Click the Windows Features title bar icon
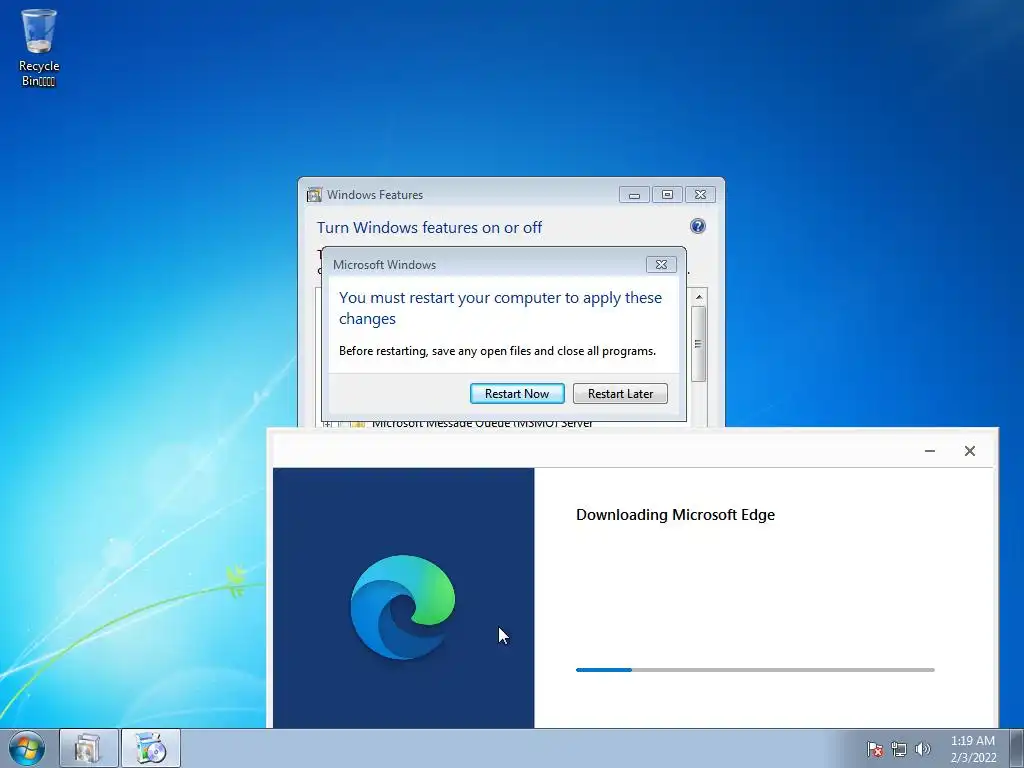The image size is (1024, 768). [314, 195]
